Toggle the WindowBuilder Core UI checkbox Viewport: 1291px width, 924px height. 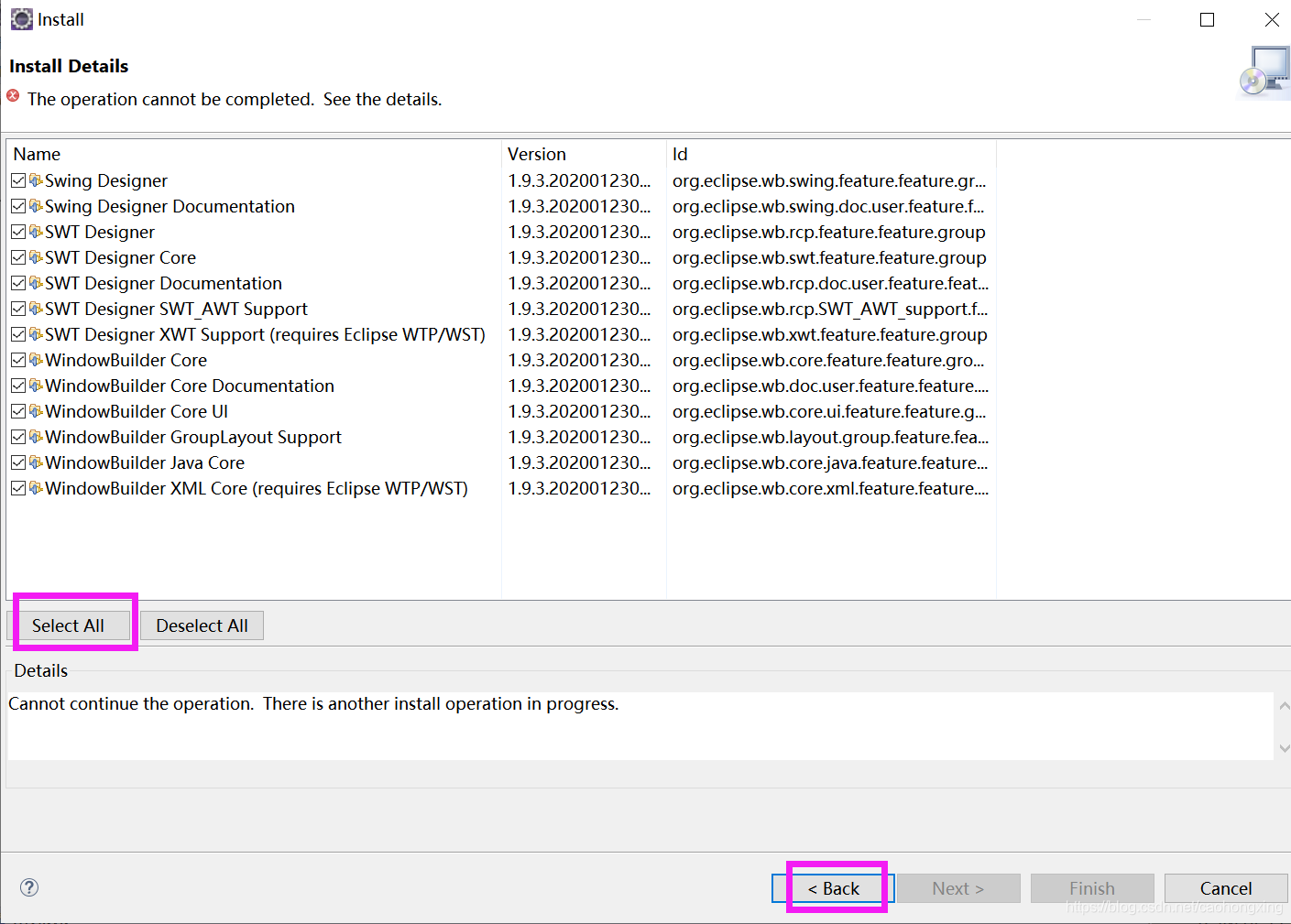18,411
